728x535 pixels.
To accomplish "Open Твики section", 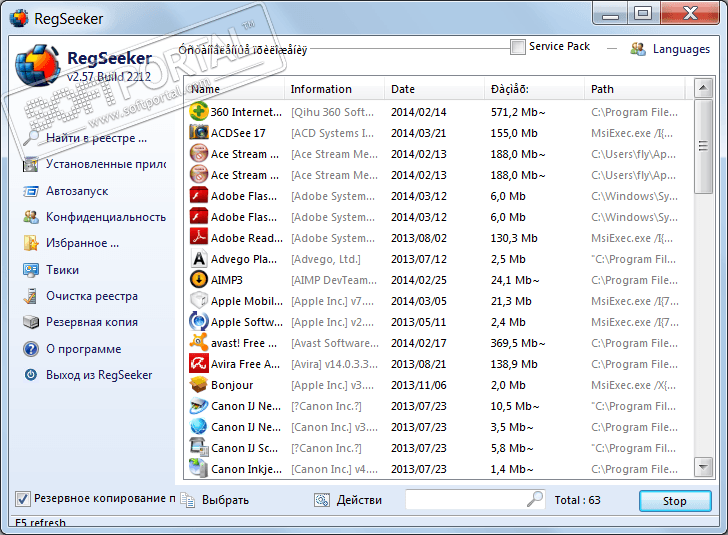I will click(62, 270).
